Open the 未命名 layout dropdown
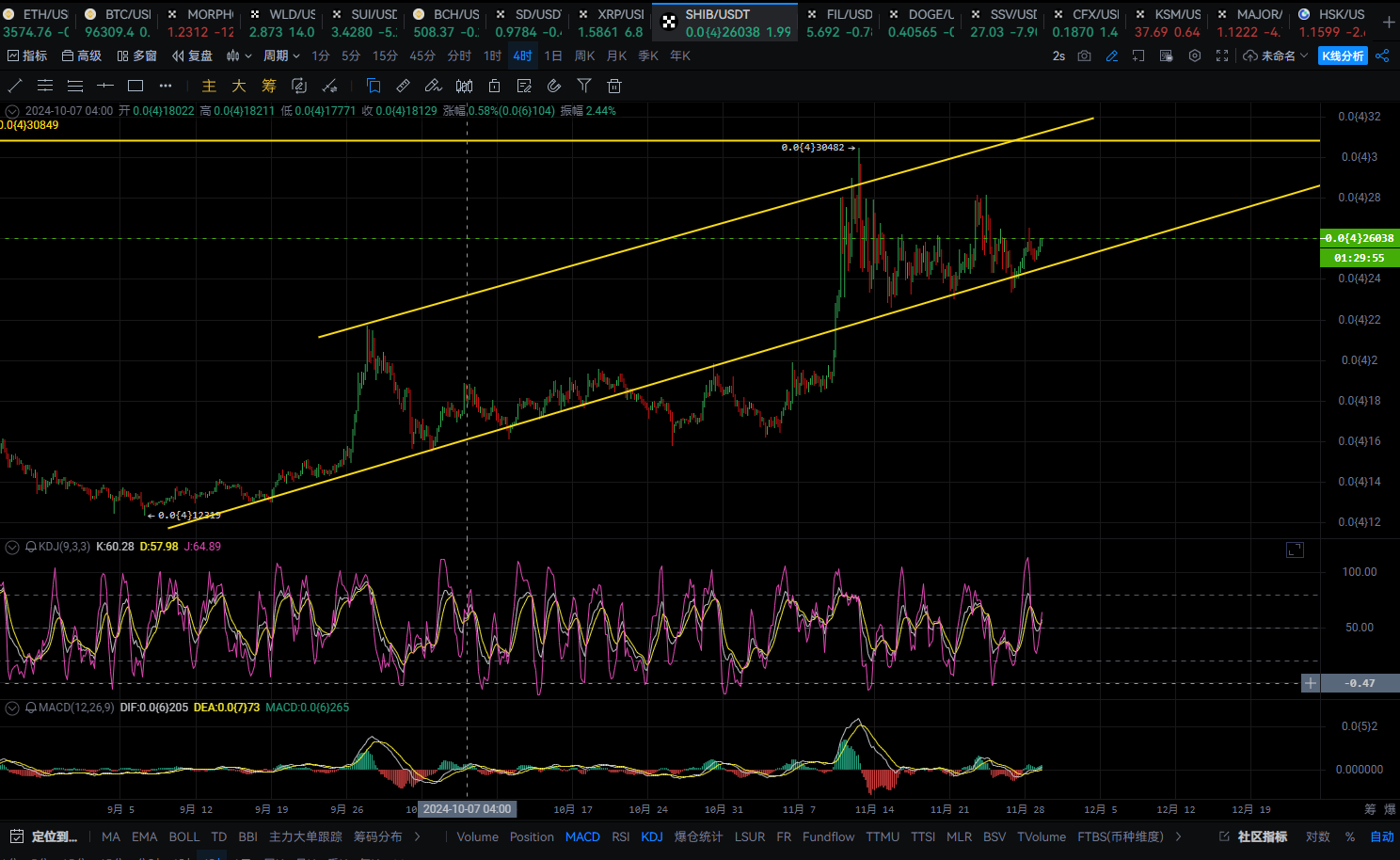Viewport: 1400px width, 860px height. [1276, 56]
